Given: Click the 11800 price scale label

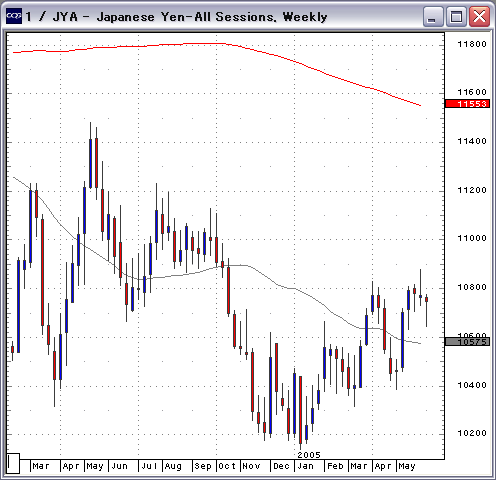Looking at the screenshot, I should pos(472,44).
